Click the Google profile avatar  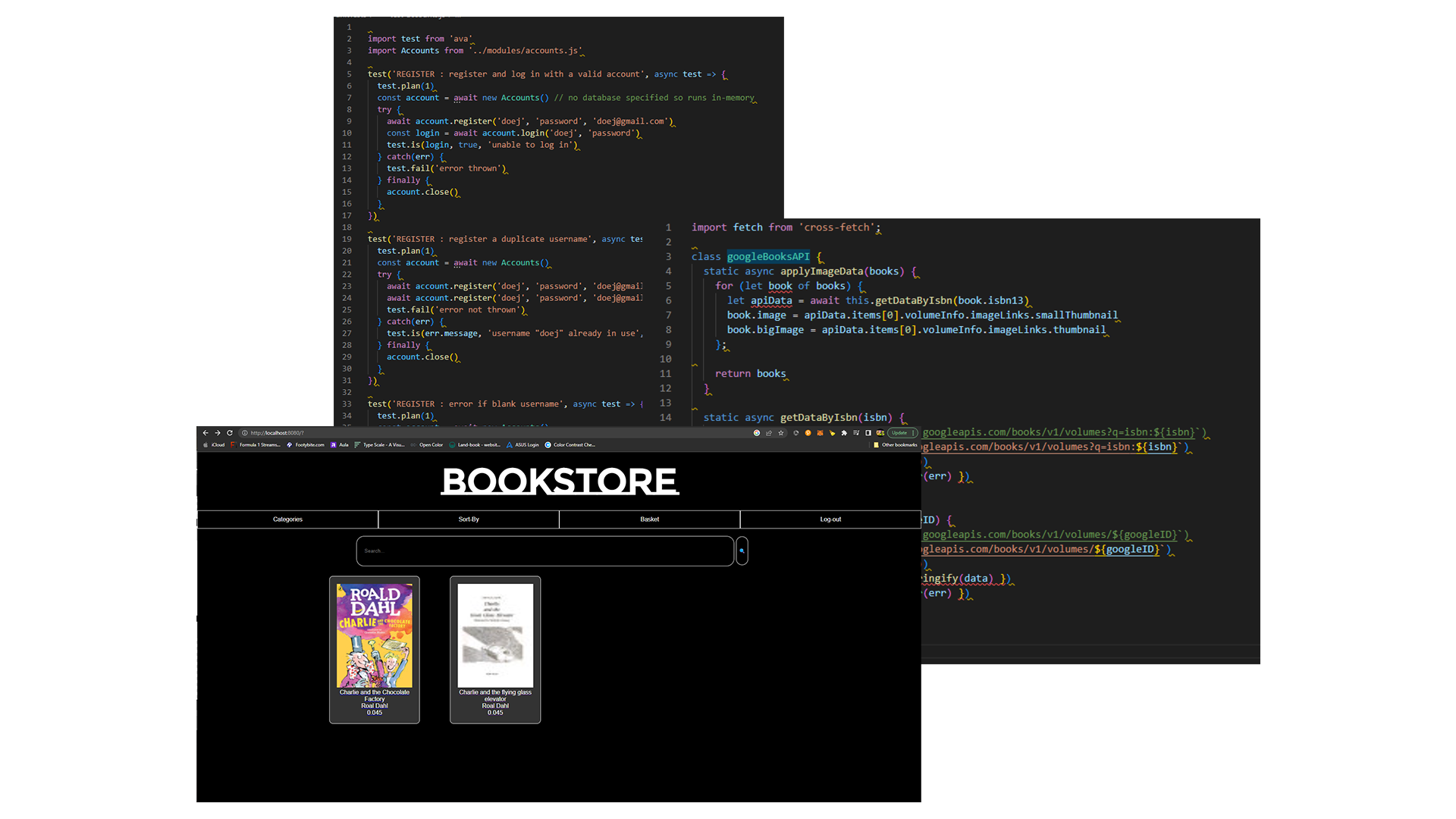coord(880,433)
